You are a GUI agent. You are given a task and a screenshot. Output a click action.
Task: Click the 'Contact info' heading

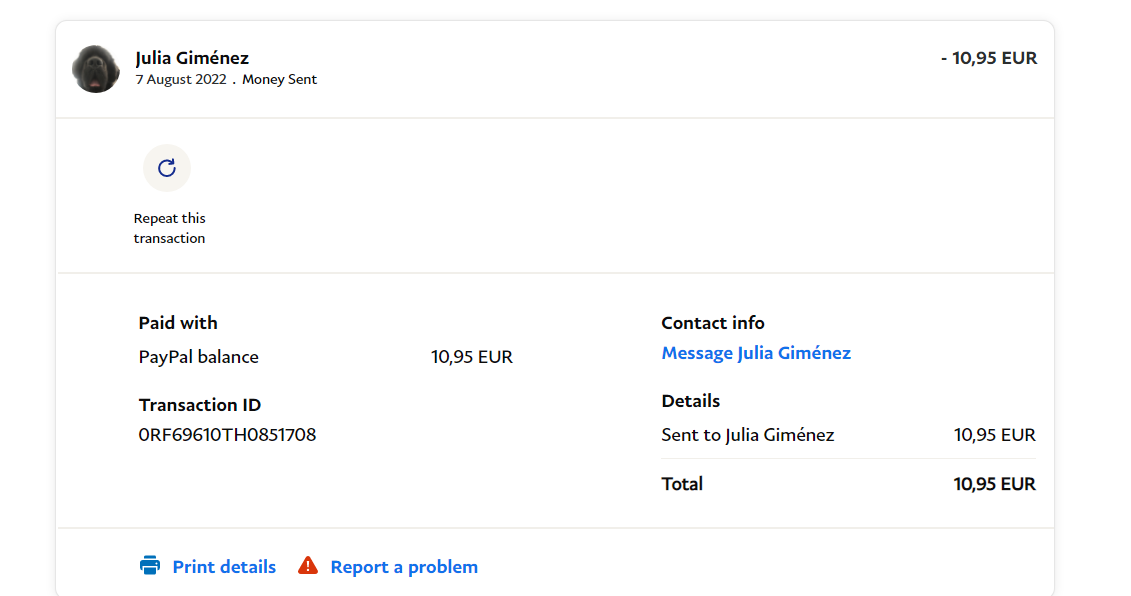point(713,323)
